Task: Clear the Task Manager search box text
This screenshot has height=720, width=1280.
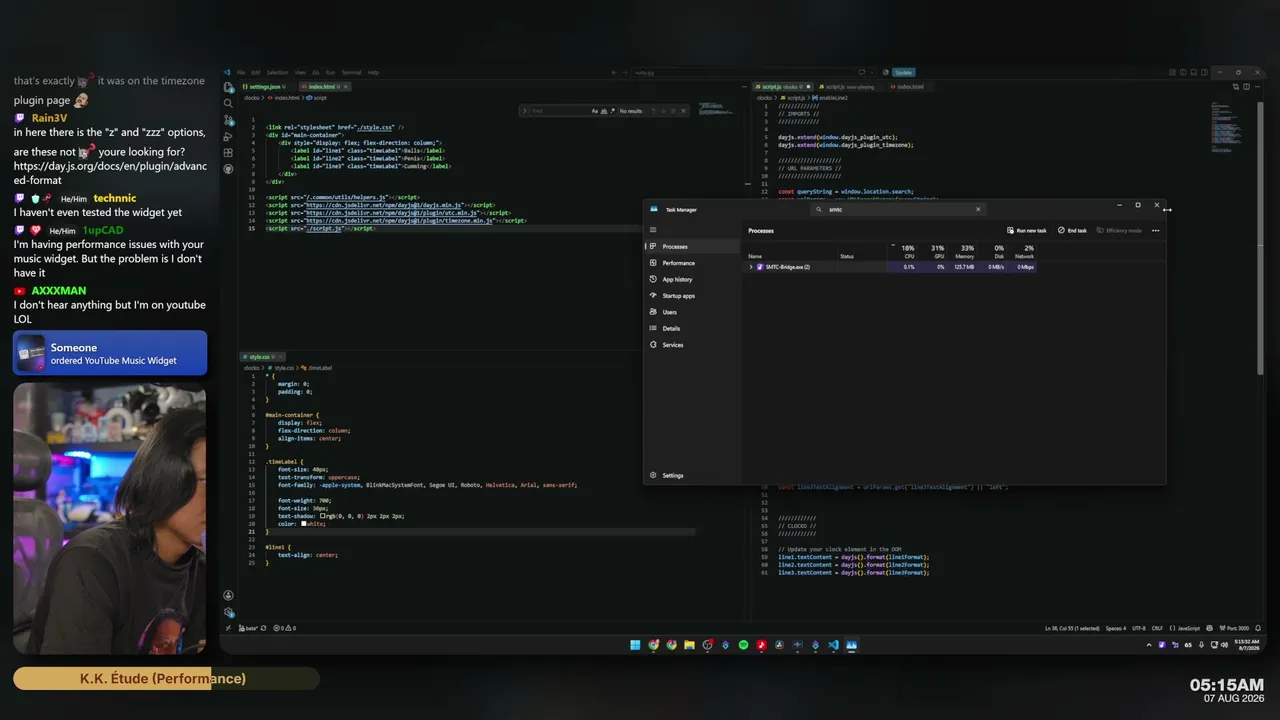Action: 978,210
